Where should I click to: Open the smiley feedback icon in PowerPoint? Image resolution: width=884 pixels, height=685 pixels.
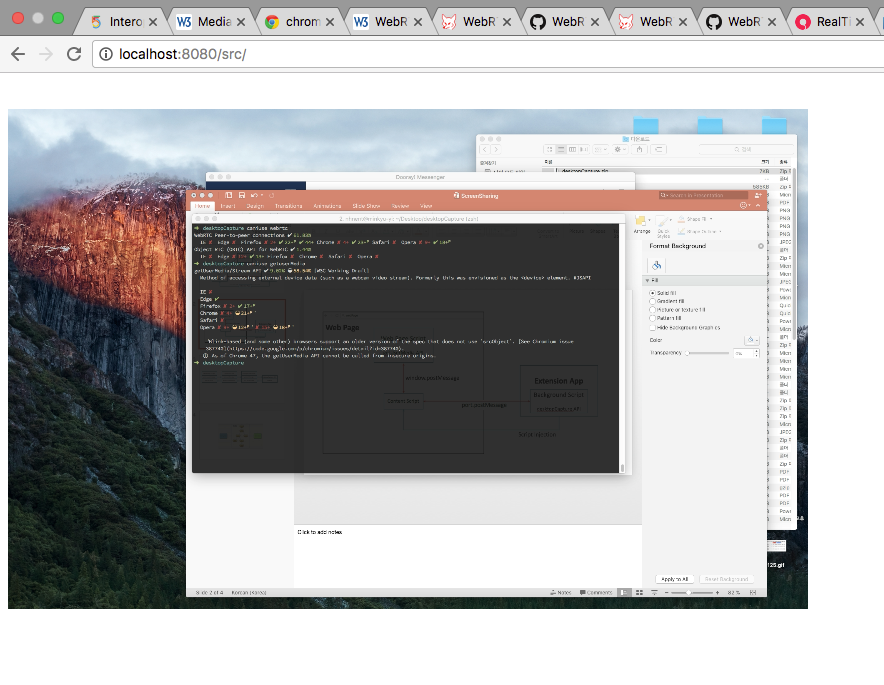click(x=743, y=206)
